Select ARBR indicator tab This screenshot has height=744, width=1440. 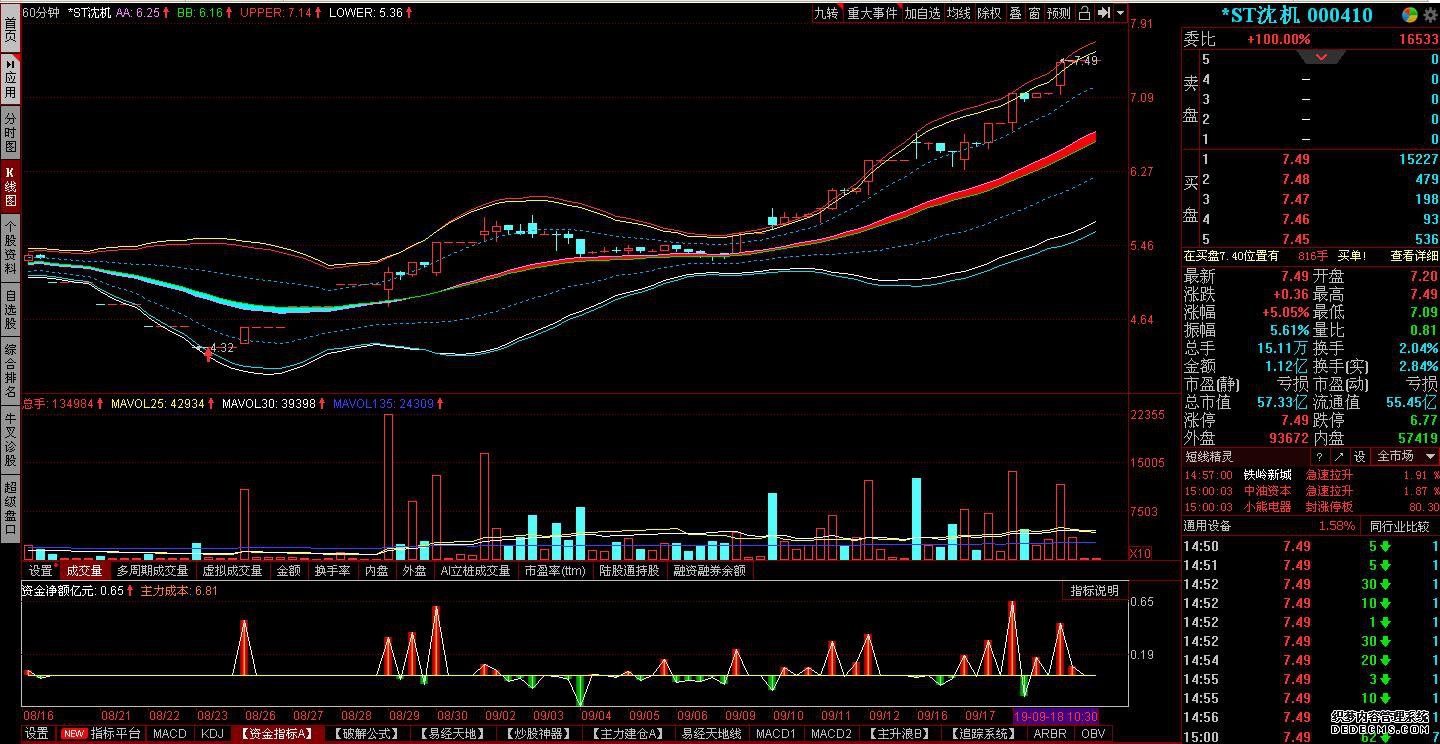click(x=1049, y=734)
